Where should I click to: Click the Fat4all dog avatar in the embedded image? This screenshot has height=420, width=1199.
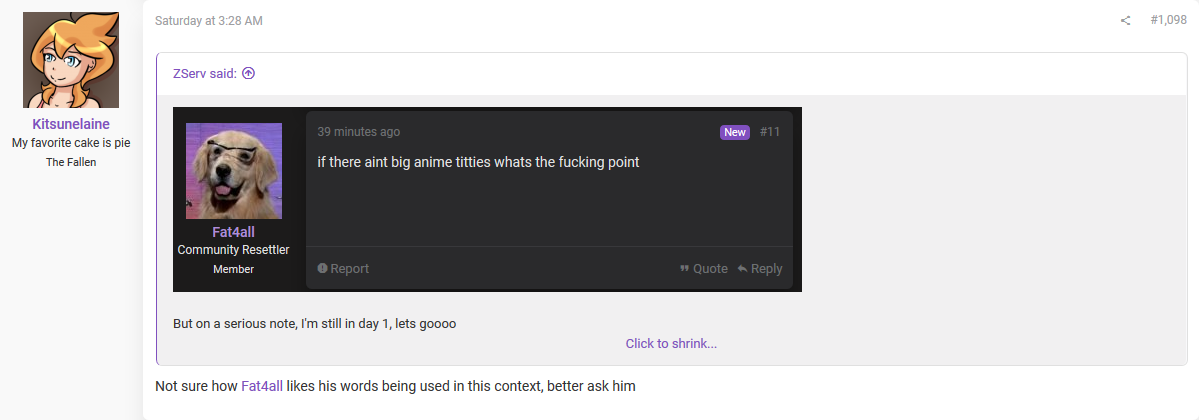tap(234, 171)
